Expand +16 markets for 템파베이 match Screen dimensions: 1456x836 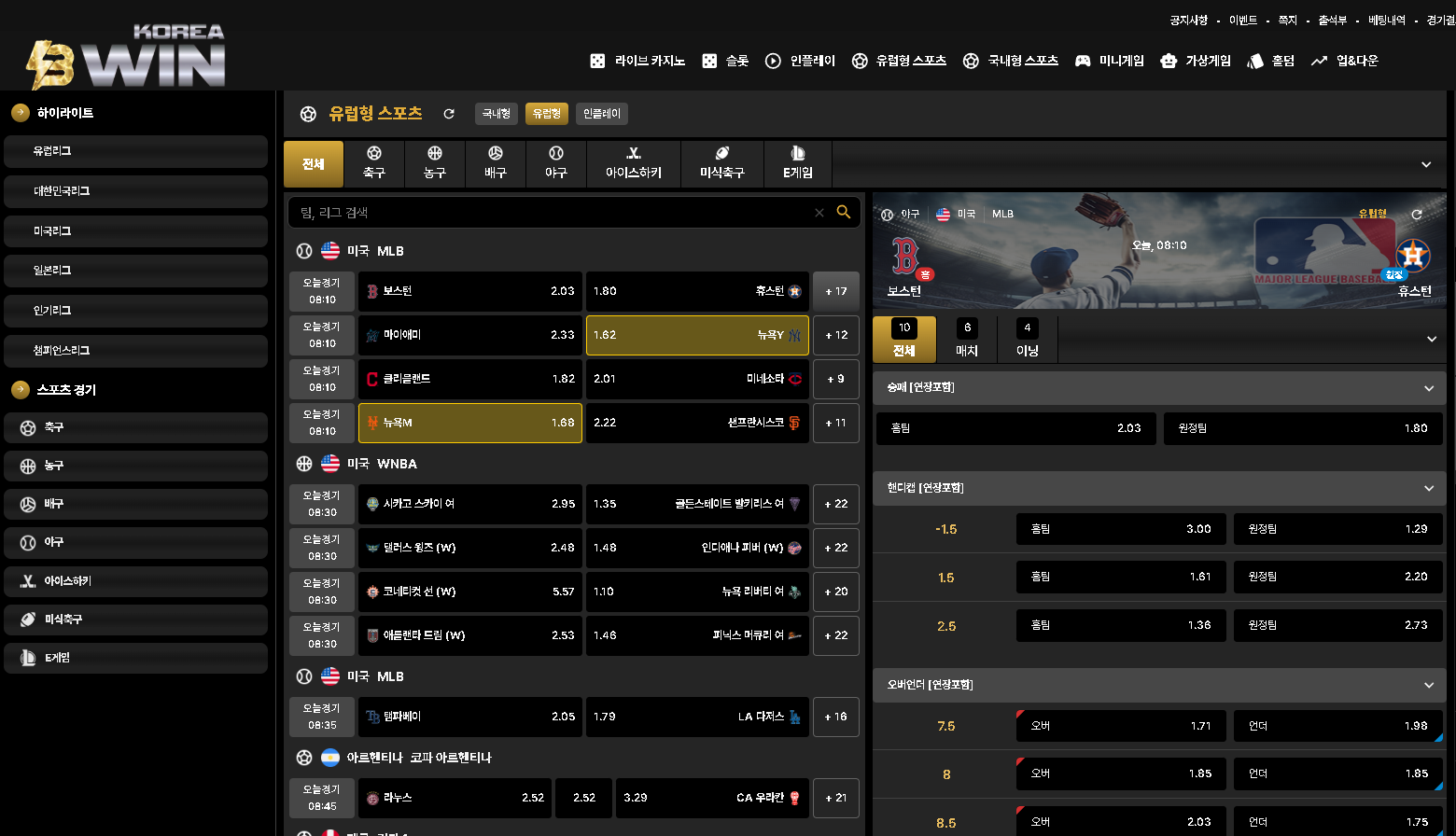coord(836,717)
